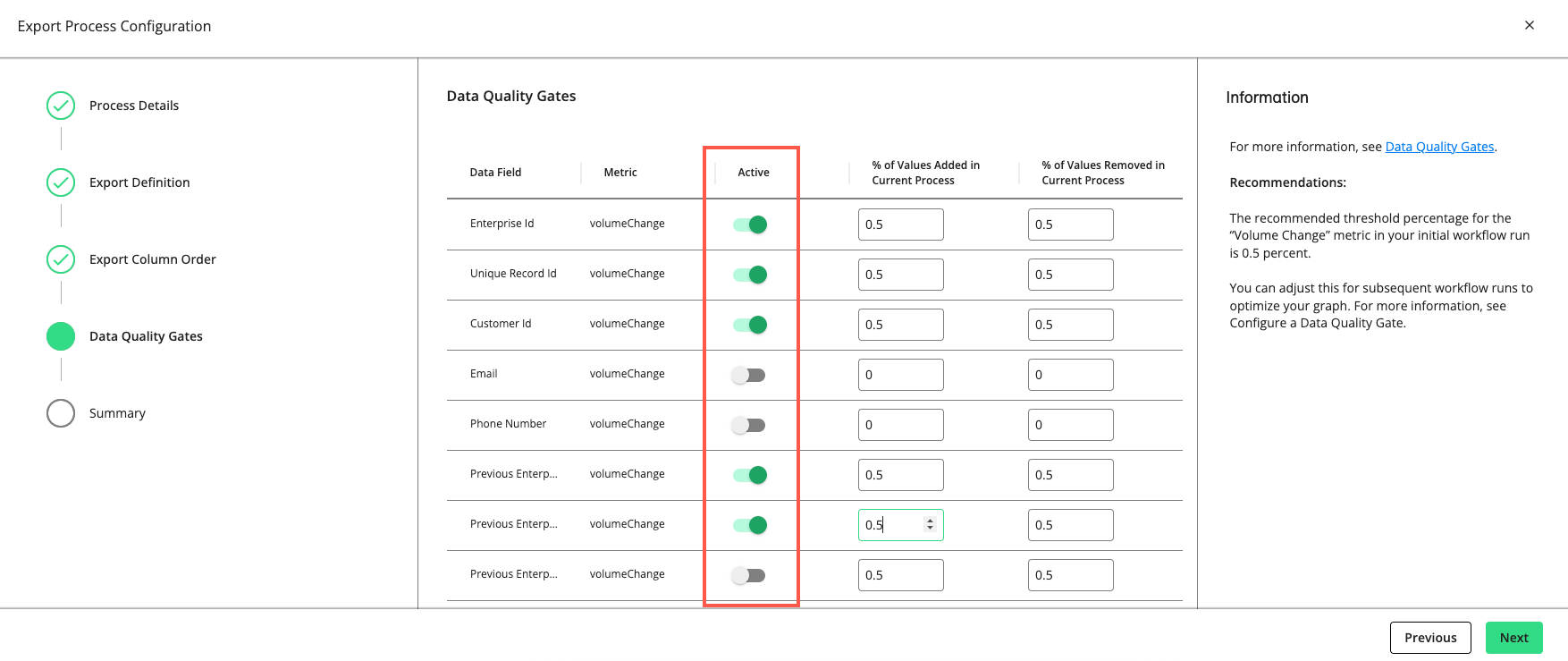Image resolution: width=1568 pixels, height=661 pixels.
Task: Close the Export Process Configuration dialog
Action: [x=1530, y=25]
